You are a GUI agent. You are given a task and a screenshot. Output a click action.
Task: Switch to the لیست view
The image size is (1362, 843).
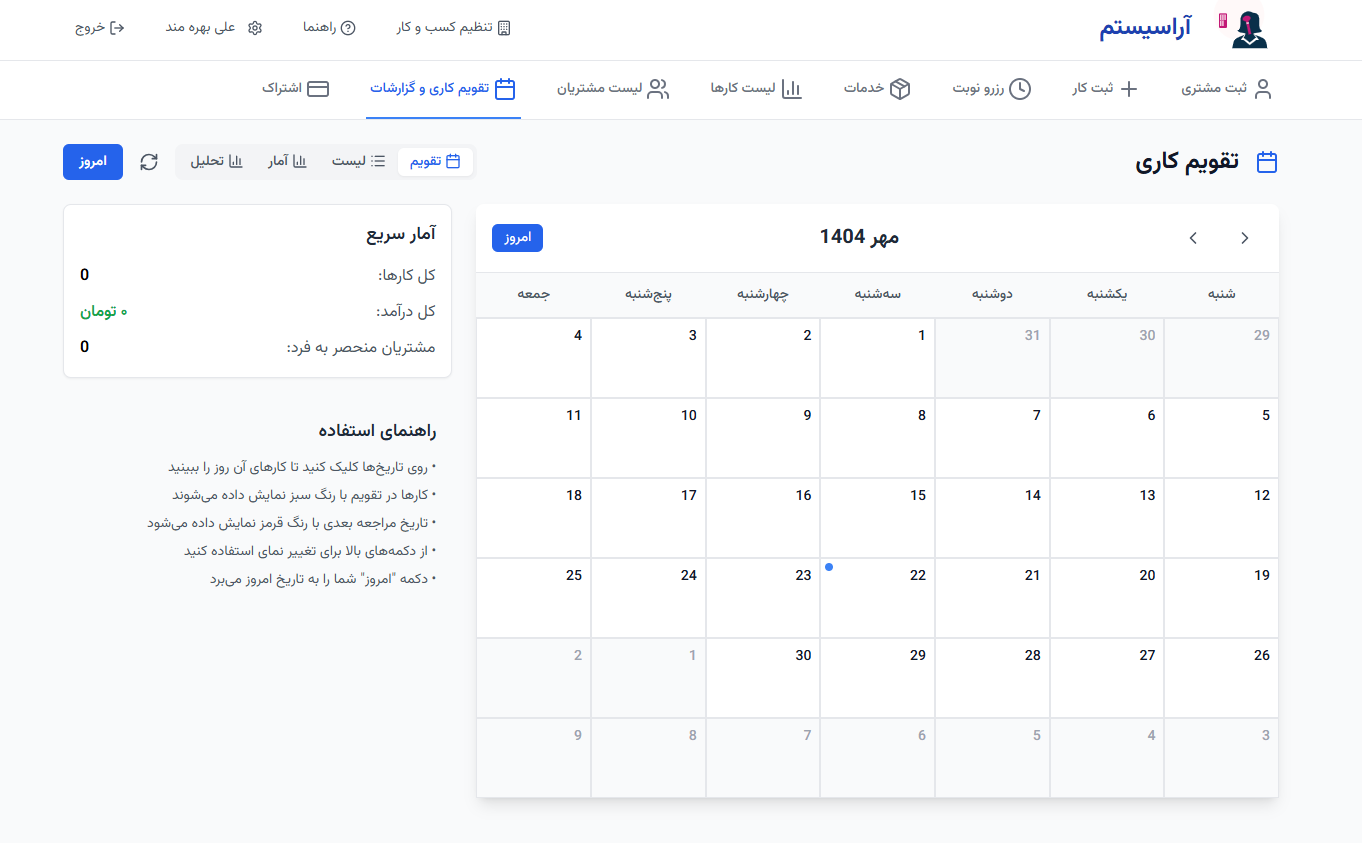[357, 161]
